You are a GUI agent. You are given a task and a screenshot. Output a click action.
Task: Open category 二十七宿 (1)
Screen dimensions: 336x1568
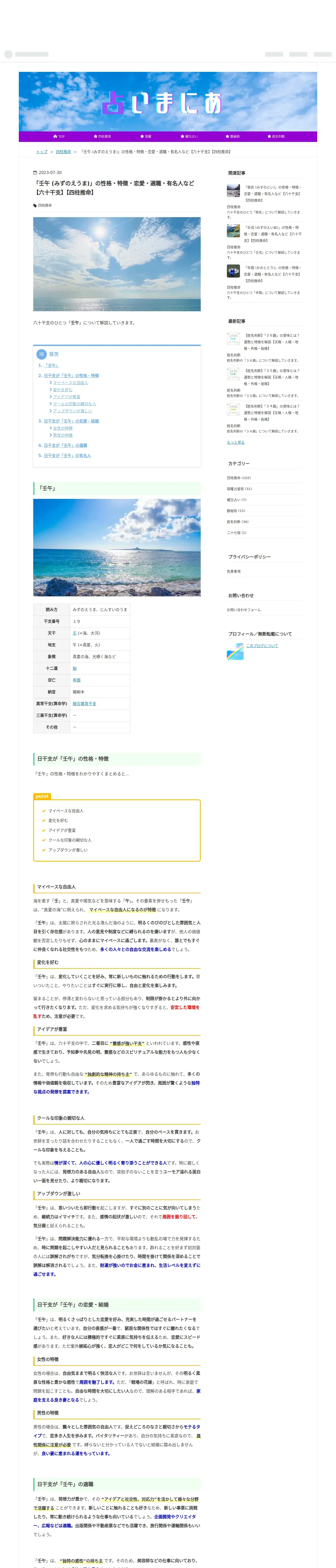click(x=237, y=533)
